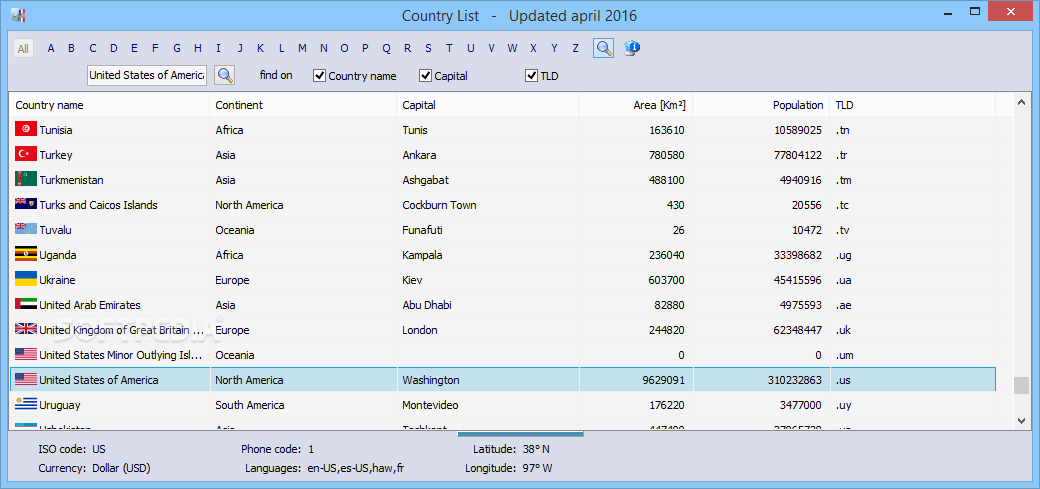Screen dimensions: 1040x489
Task: Filter countries by letter U
Action: coord(470,48)
